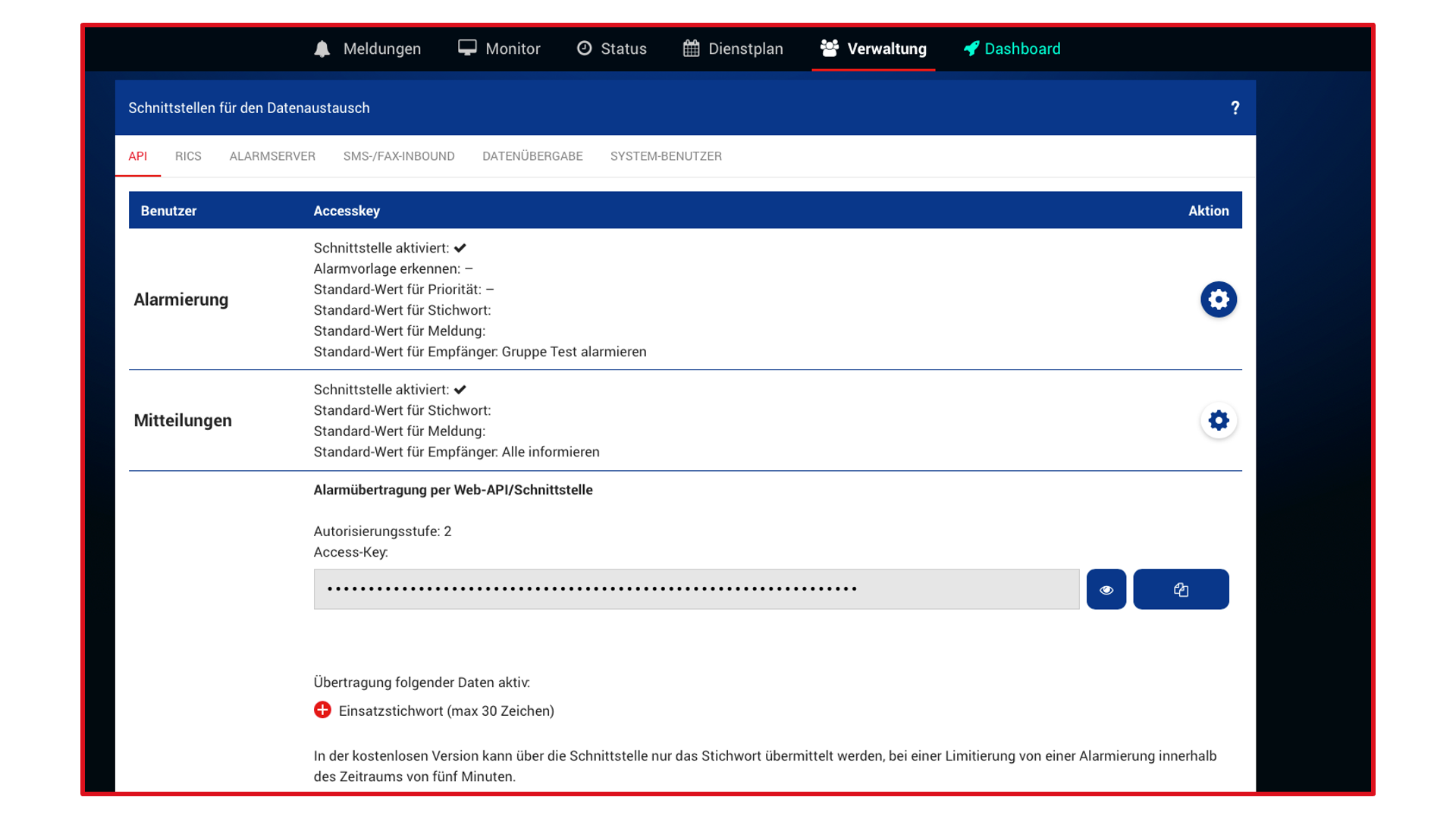Switch to the RICS tab
The image size is (1456, 819).
coord(188,156)
